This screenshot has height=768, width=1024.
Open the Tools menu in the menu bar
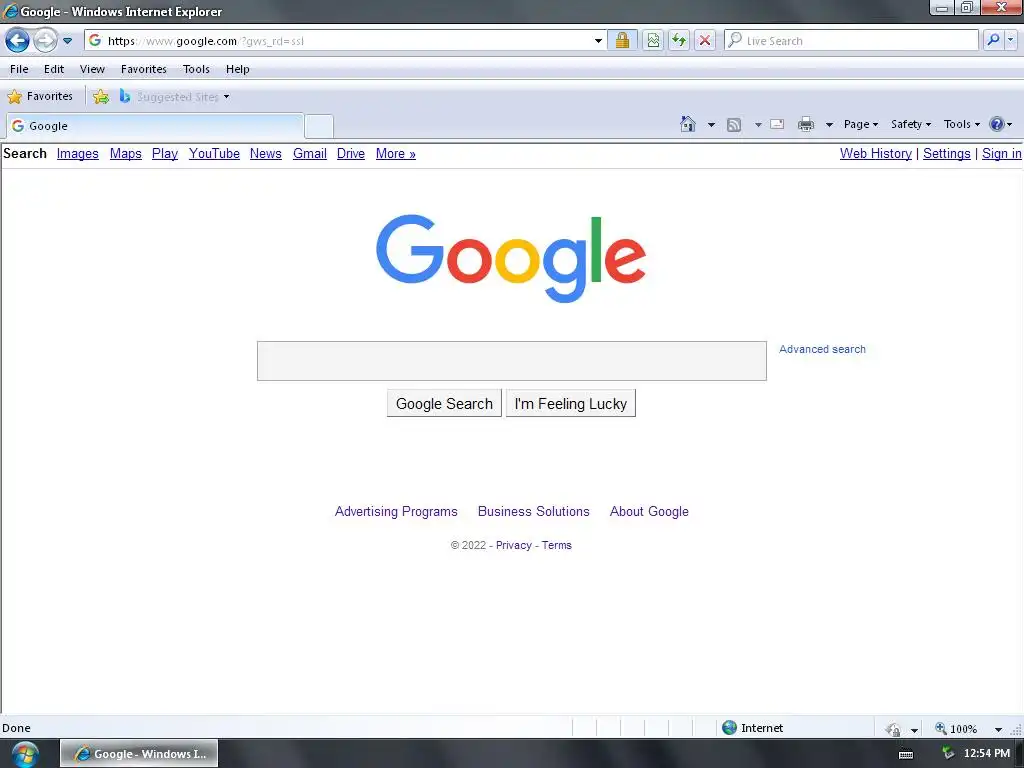pyautogui.click(x=196, y=69)
